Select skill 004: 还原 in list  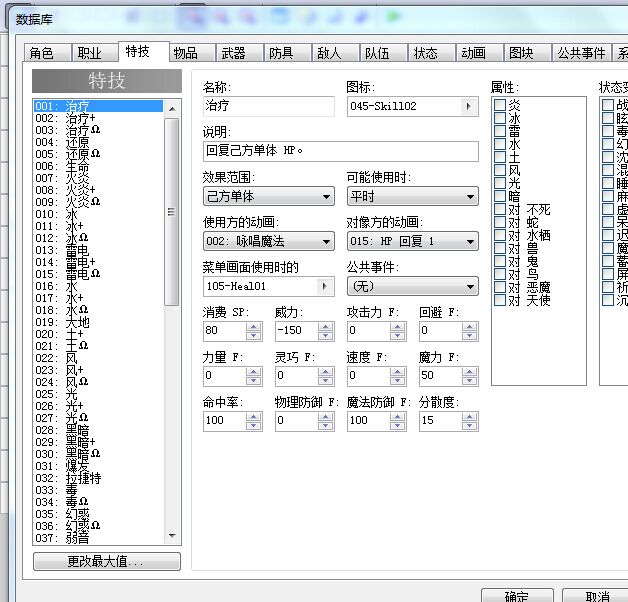[98, 142]
